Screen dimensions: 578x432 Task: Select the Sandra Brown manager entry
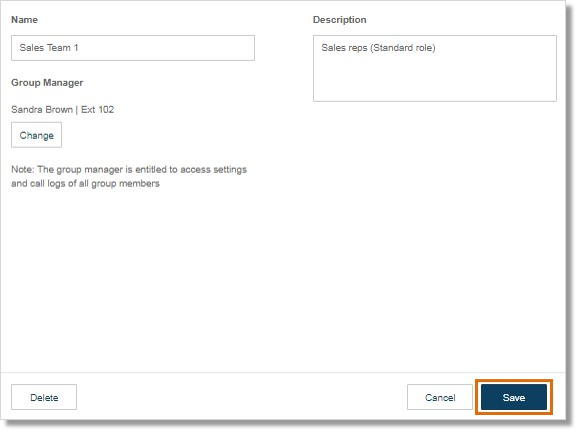tap(63, 109)
